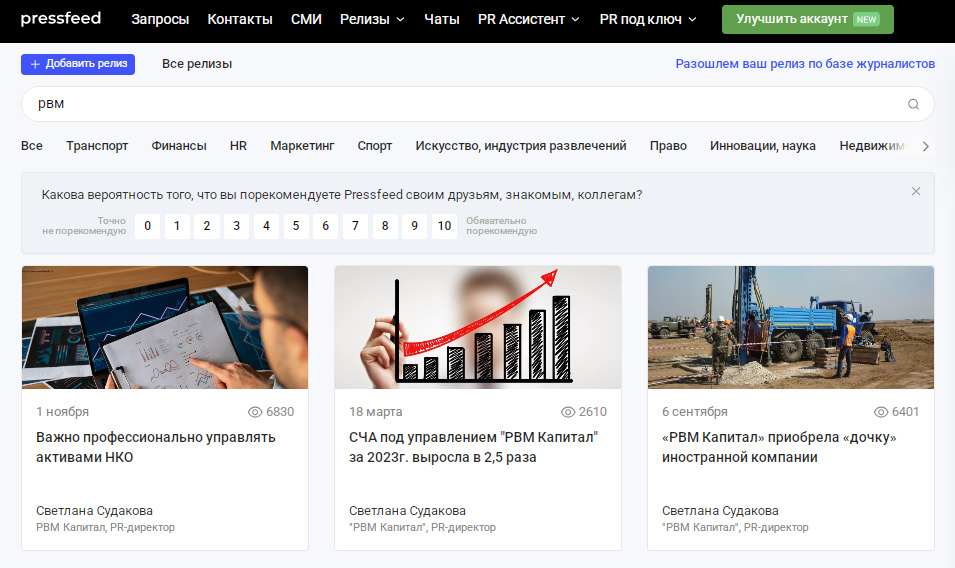Rate recommendation score 8
This screenshot has height=568, width=955.
pyautogui.click(x=385, y=226)
